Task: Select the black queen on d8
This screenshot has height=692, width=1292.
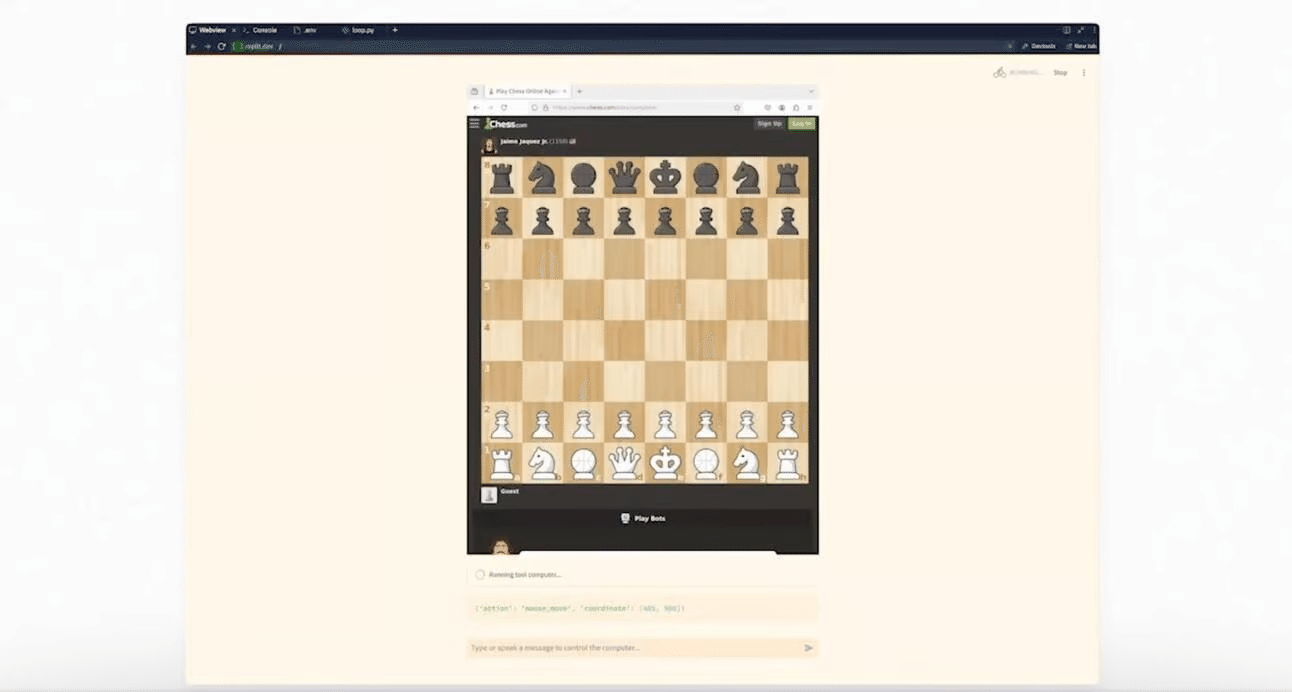Action: click(x=624, y=178)
